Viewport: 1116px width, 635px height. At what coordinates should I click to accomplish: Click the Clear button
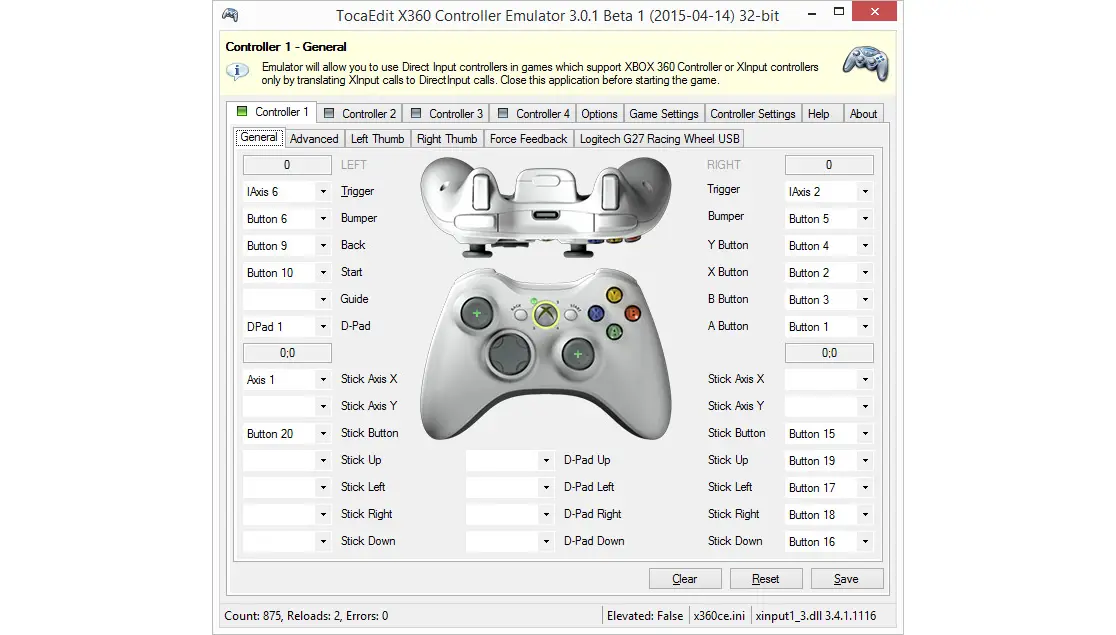[x=685, y=579]
